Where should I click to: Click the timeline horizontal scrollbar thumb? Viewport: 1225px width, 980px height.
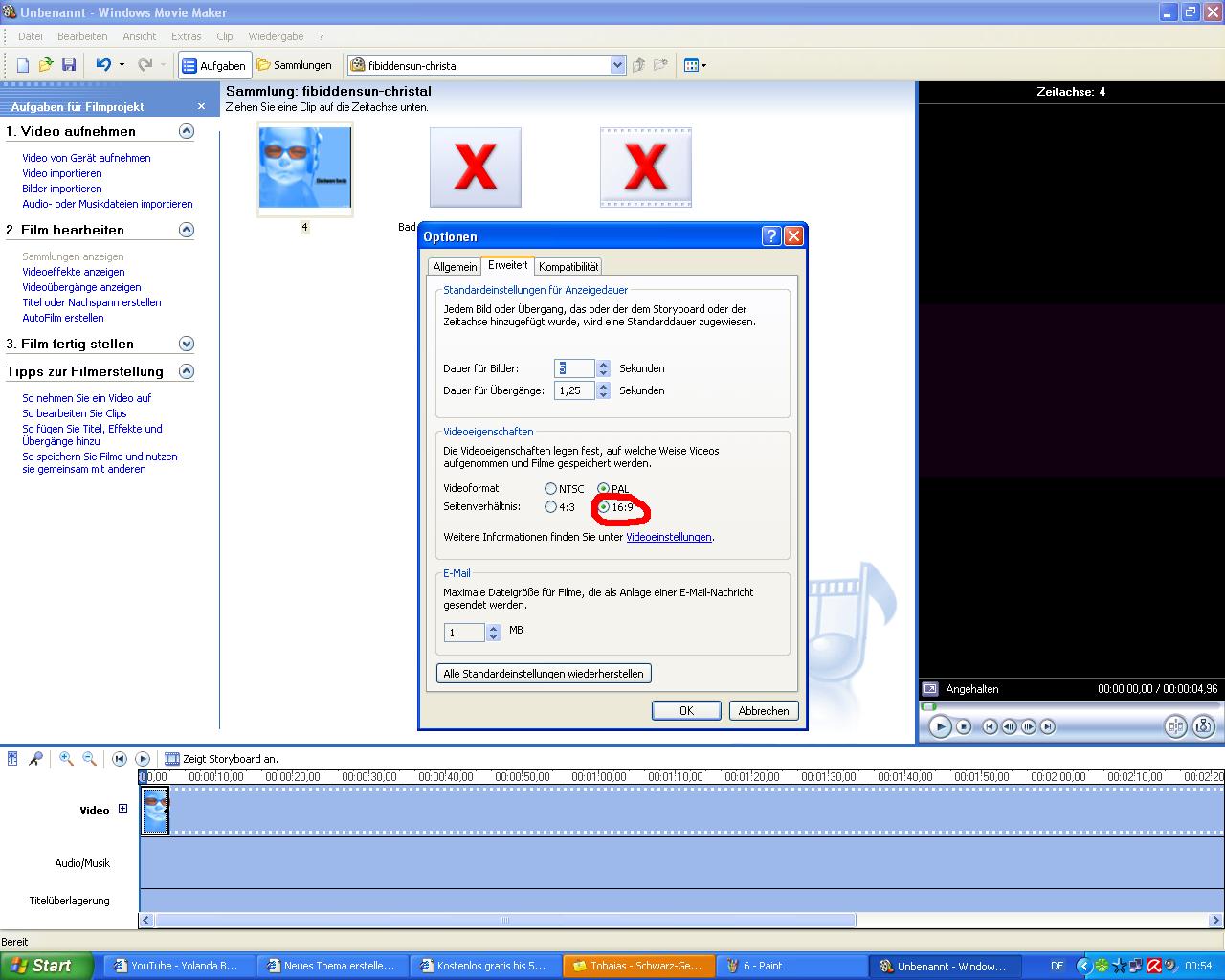pos(504,921)
